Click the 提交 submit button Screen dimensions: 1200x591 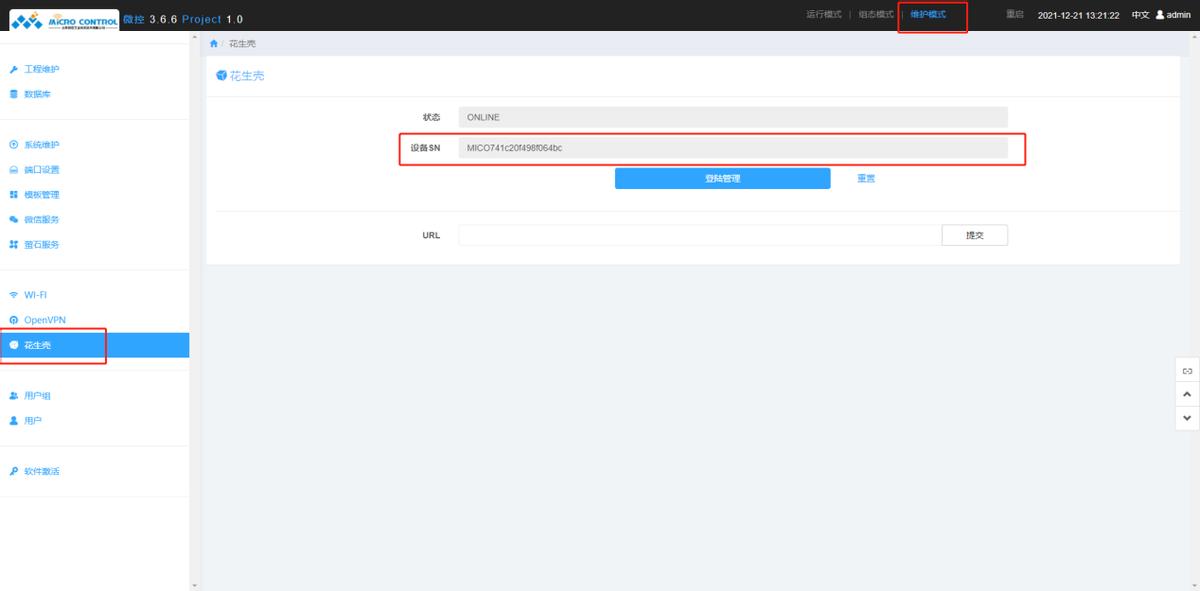[x=975, y=235]
